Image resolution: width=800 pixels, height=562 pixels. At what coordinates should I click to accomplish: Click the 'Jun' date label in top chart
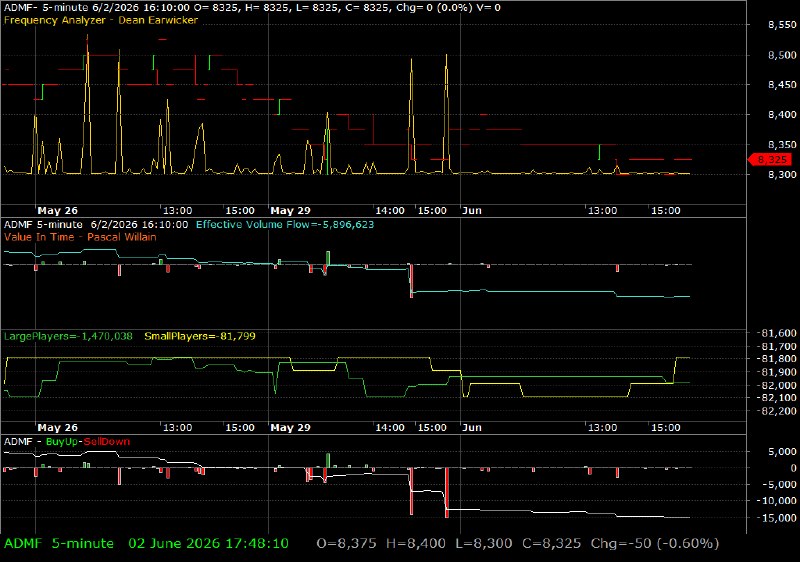point(472,211)
